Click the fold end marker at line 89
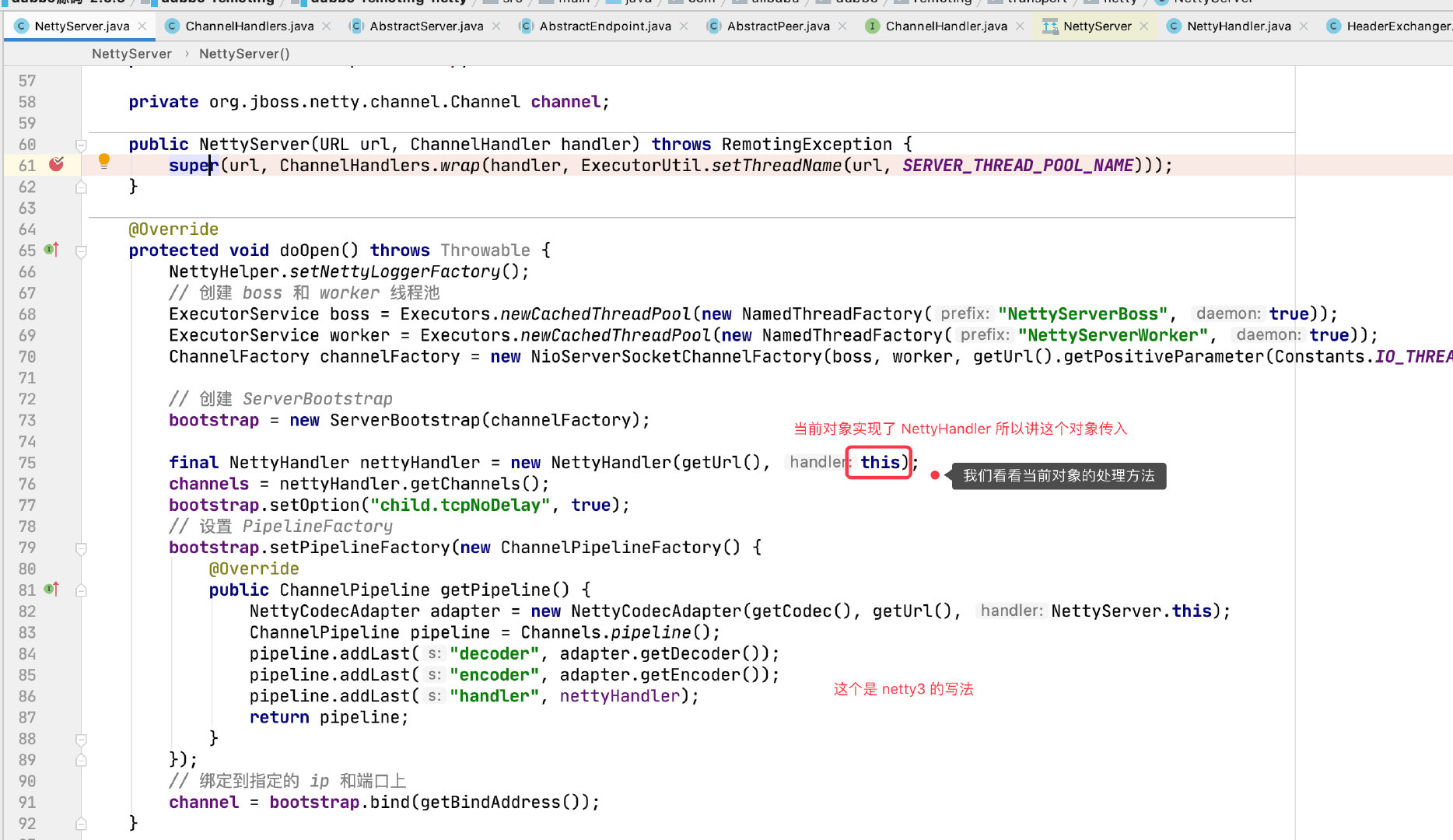Screen dimensions: 1453x840 pyautogui.click(x=81, y=760)
